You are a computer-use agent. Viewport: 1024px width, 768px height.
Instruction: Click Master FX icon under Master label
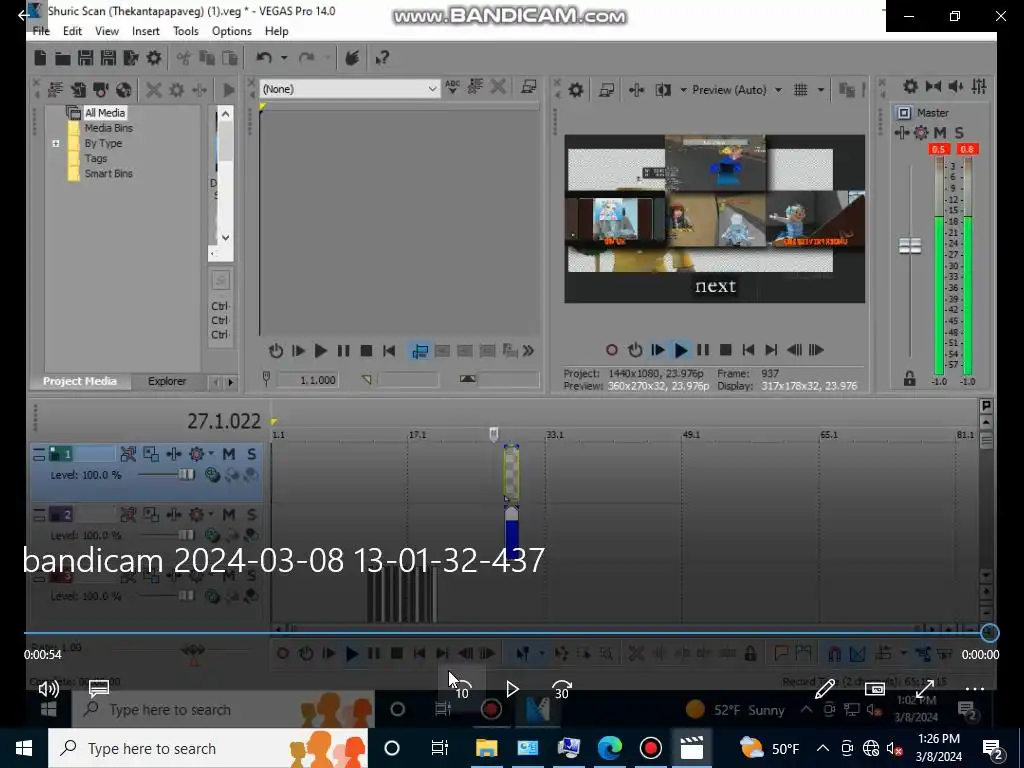pyautogui.click(x=902, y=133)
